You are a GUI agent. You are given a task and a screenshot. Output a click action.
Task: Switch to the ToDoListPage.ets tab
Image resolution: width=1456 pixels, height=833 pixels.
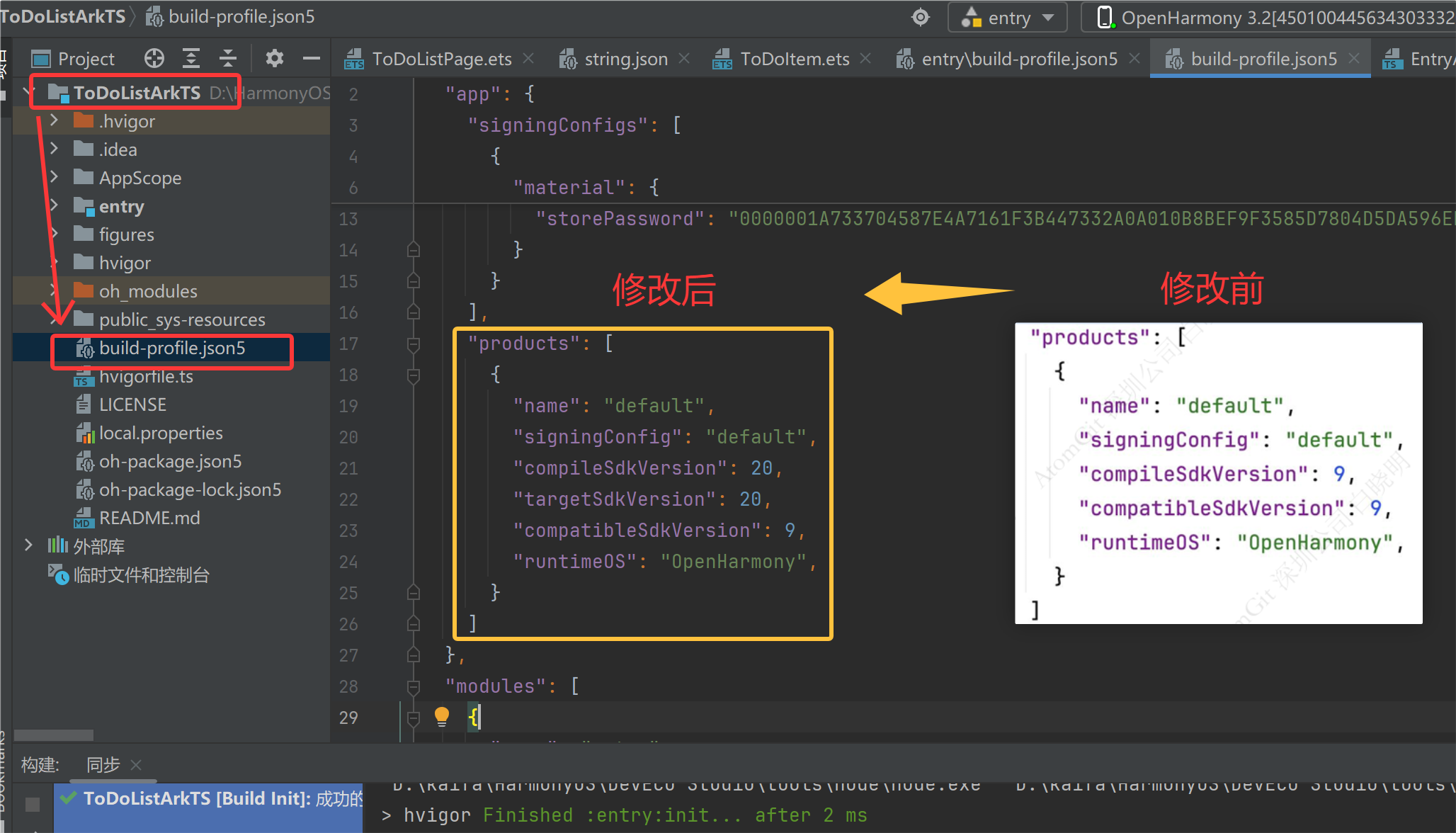point(440,59)
